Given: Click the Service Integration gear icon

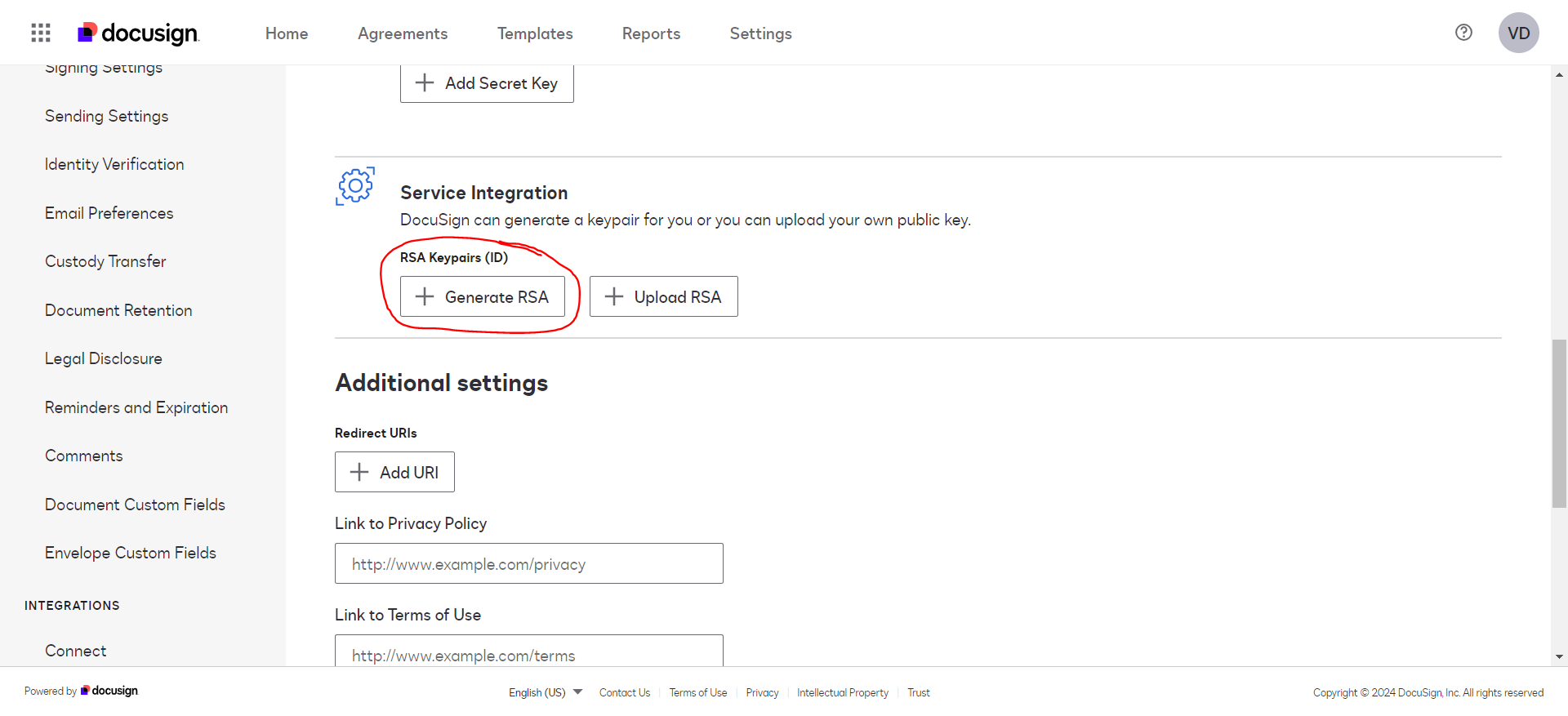Looking at the screenshot, I should [x=355, y=186].
